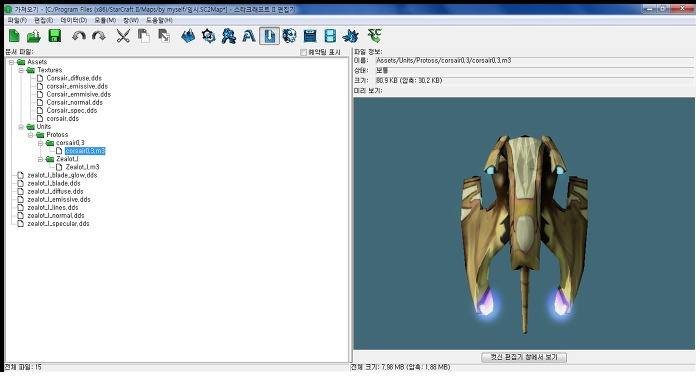The width and height of the screenshot is (700, 376).
Task: Open the Text editor 'A' icon
Action: [249, 36]
